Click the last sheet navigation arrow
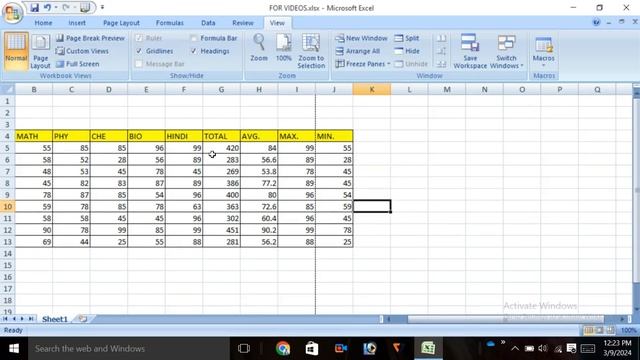The height and width of the screenshot is (360, 640). coord(31,319)
